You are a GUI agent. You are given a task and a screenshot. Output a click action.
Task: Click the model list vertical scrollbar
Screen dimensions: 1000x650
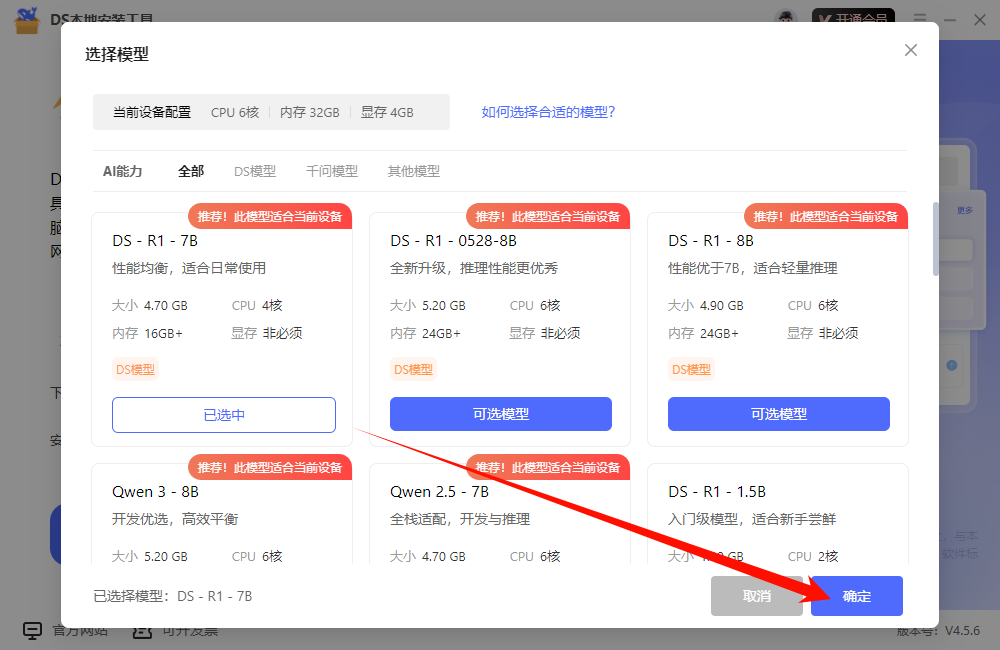[936, 240]
